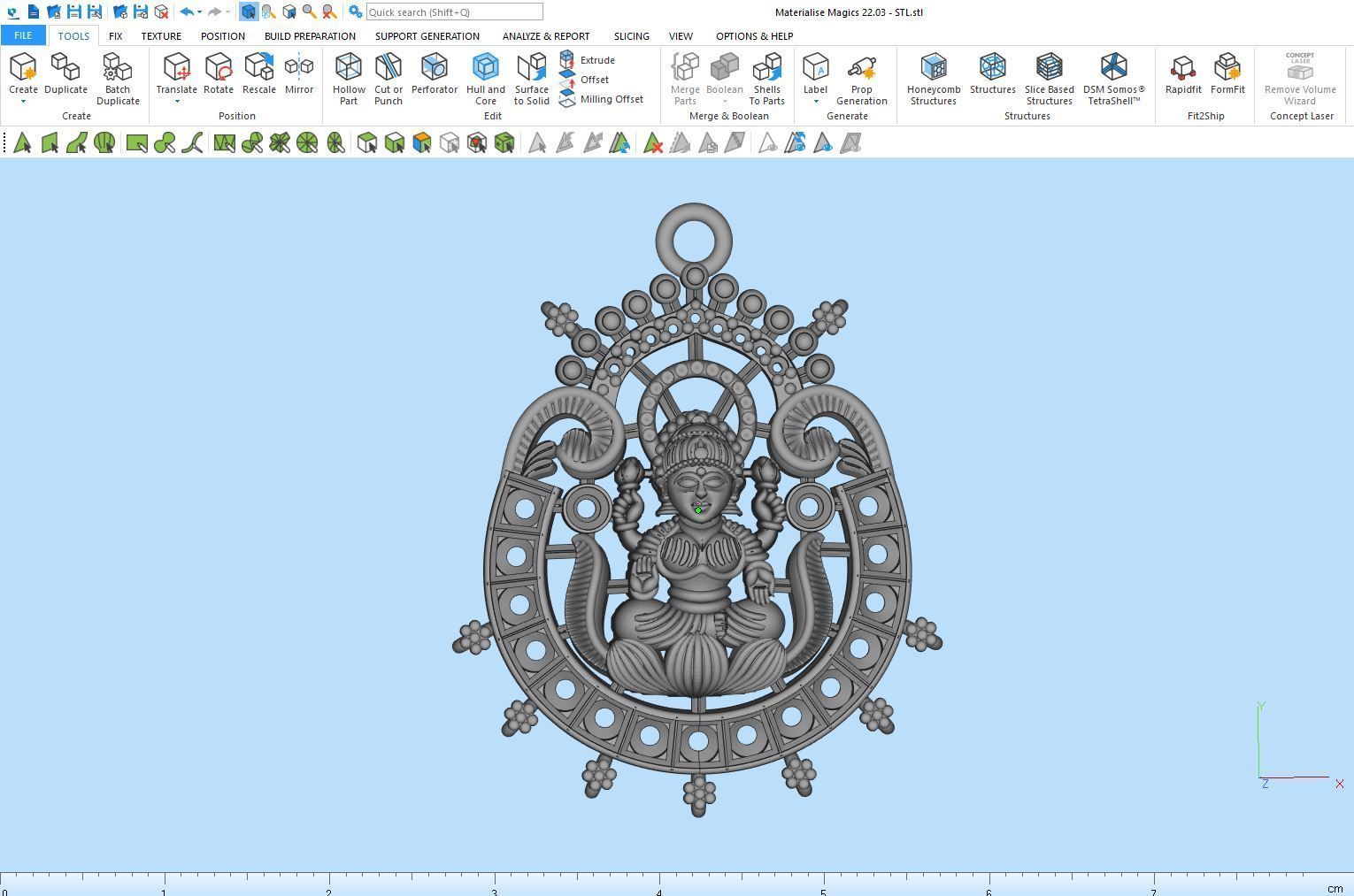The width and height of the screenshot is (1354, 896).
Task: Click the invert marked triangles icon
Action: (620, 143)
